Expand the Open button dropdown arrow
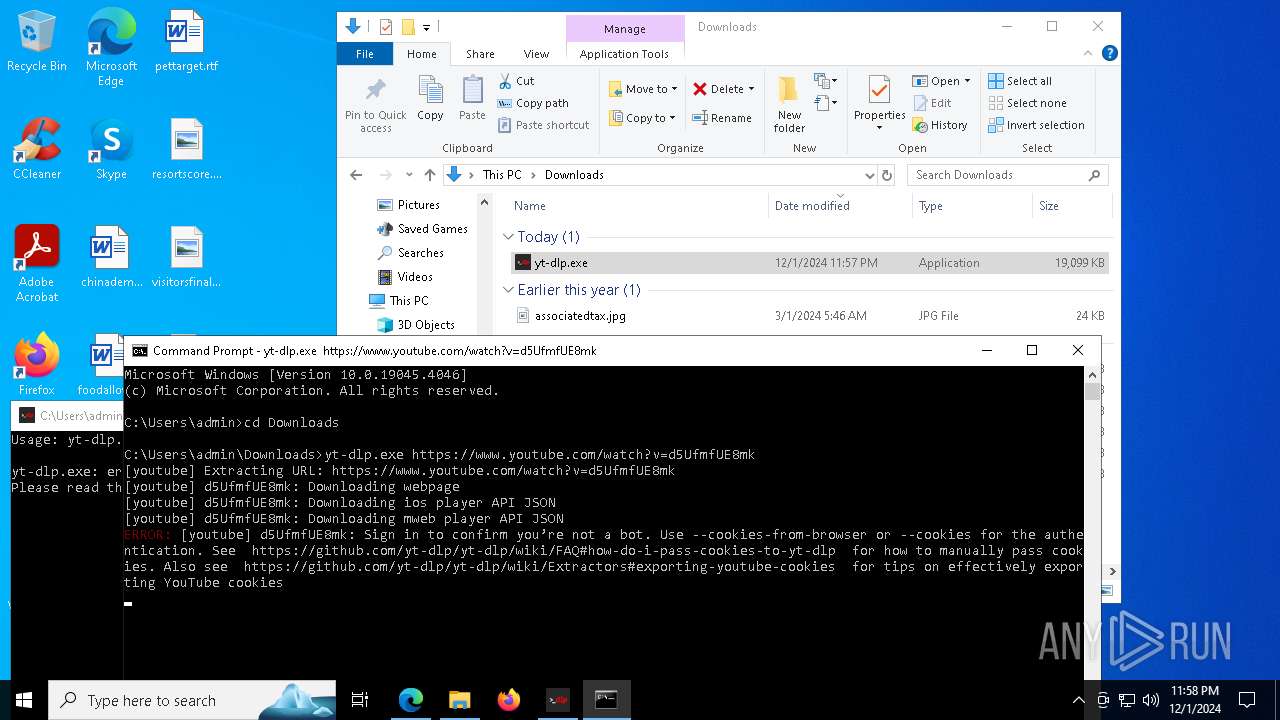Viewport: 1280px width, 720px height. [x=967, y=81]
